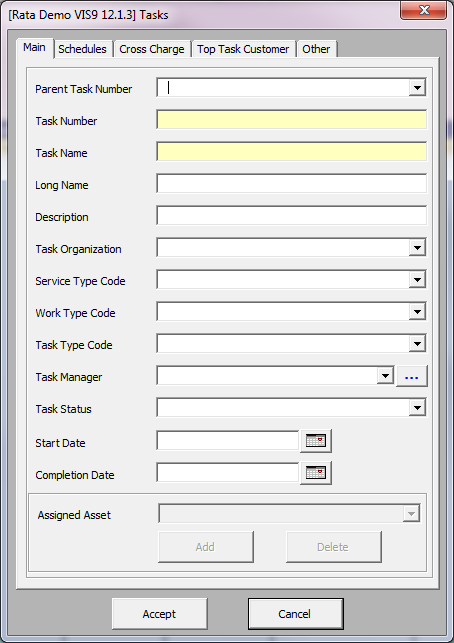Focus the yellow Task Name field
Viewport: 454px width, 643px height.
pyautogui.click(x=292, y=152)
